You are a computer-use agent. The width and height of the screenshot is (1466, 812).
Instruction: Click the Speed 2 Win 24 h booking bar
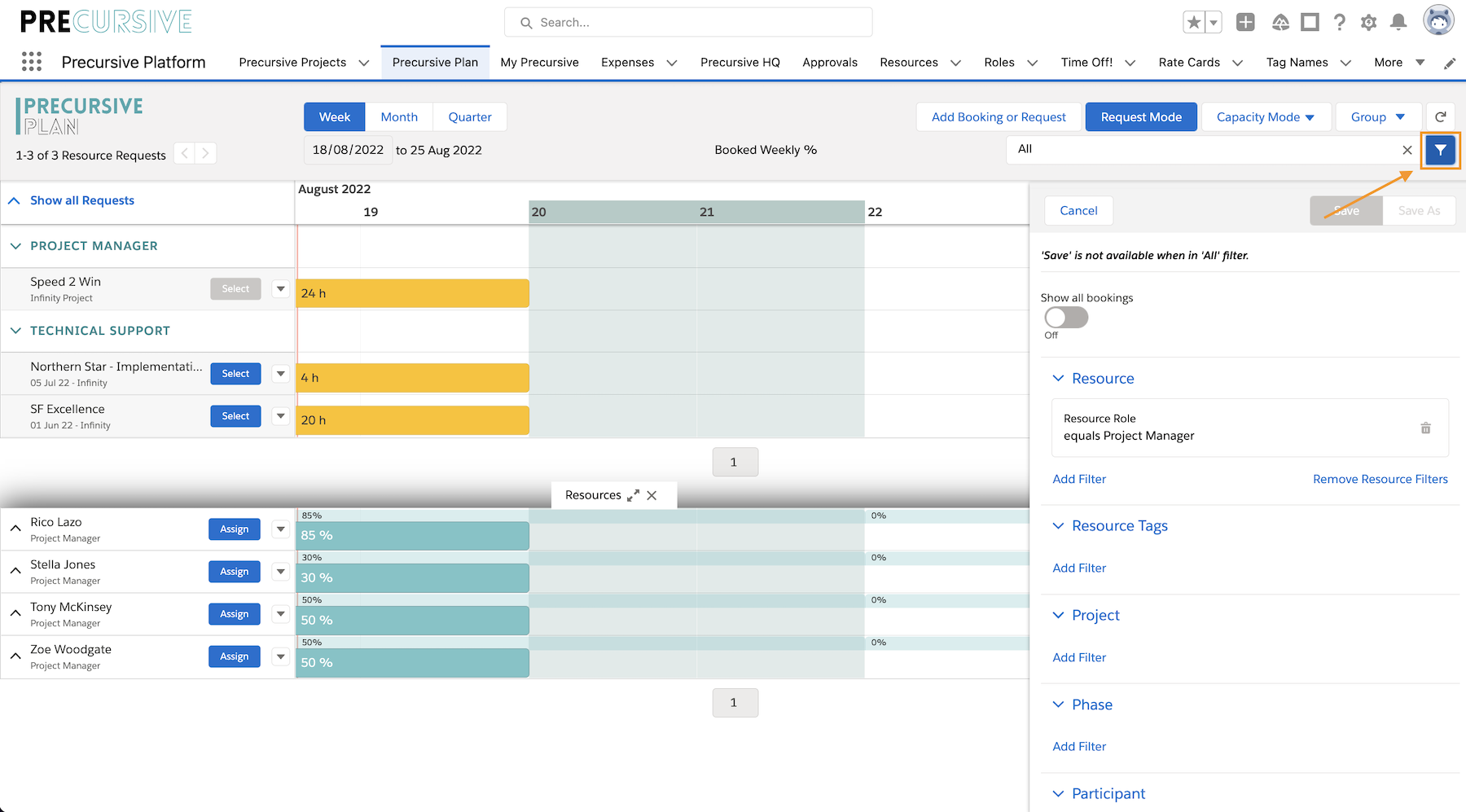click(x=413, y=293)
